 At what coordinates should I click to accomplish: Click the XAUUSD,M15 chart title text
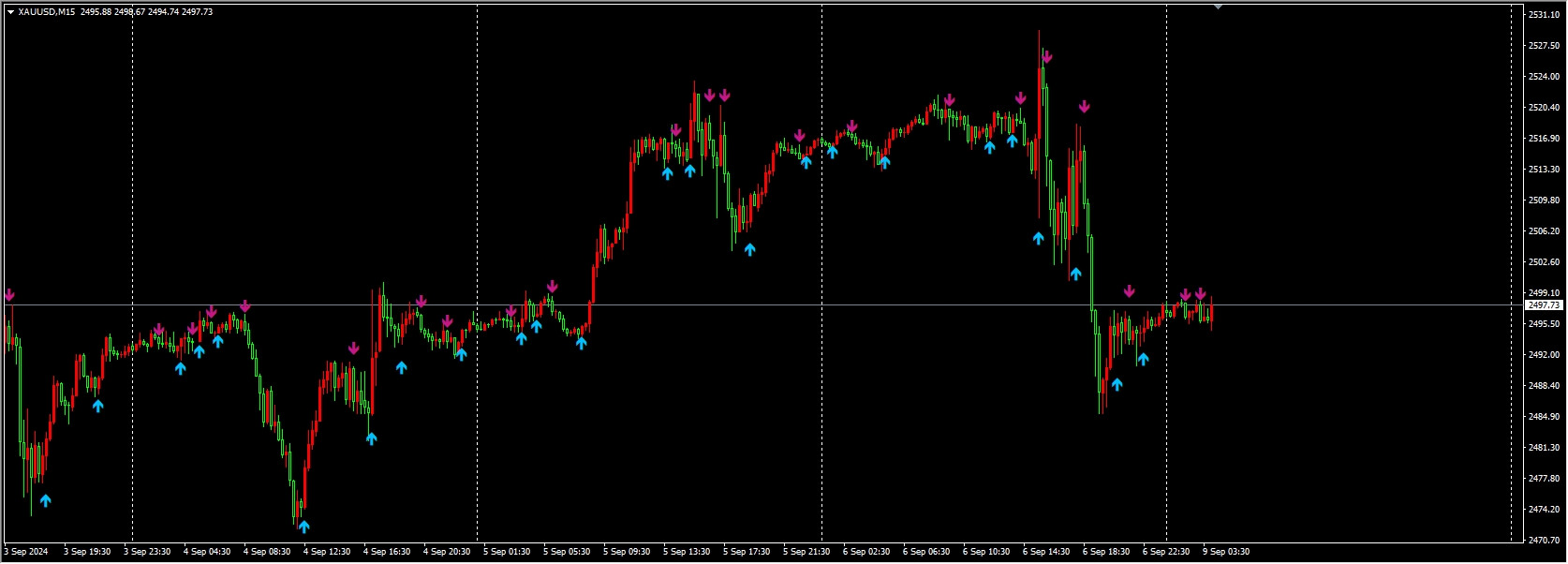click(47, 12)
